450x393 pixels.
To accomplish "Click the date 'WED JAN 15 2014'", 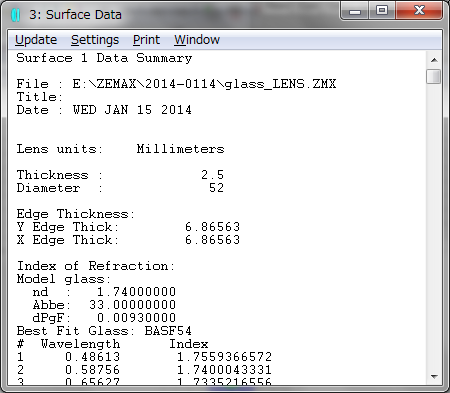I will coord(132,110).
